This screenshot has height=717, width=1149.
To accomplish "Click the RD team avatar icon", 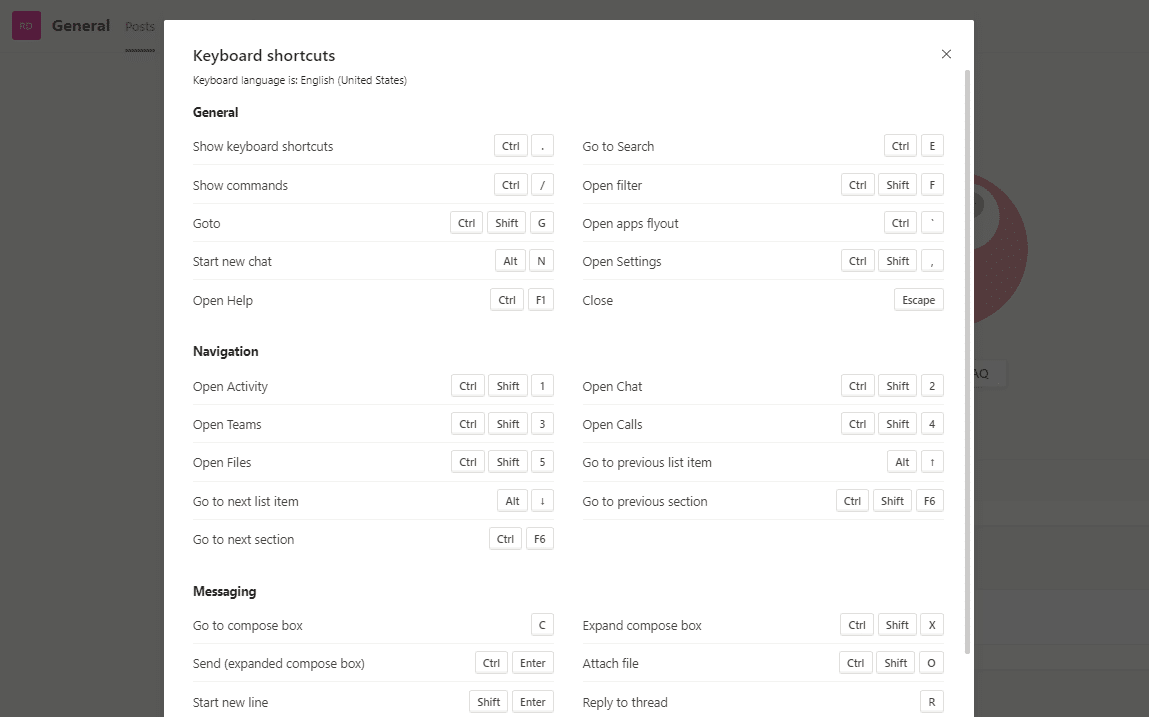I will click(25, 25).
